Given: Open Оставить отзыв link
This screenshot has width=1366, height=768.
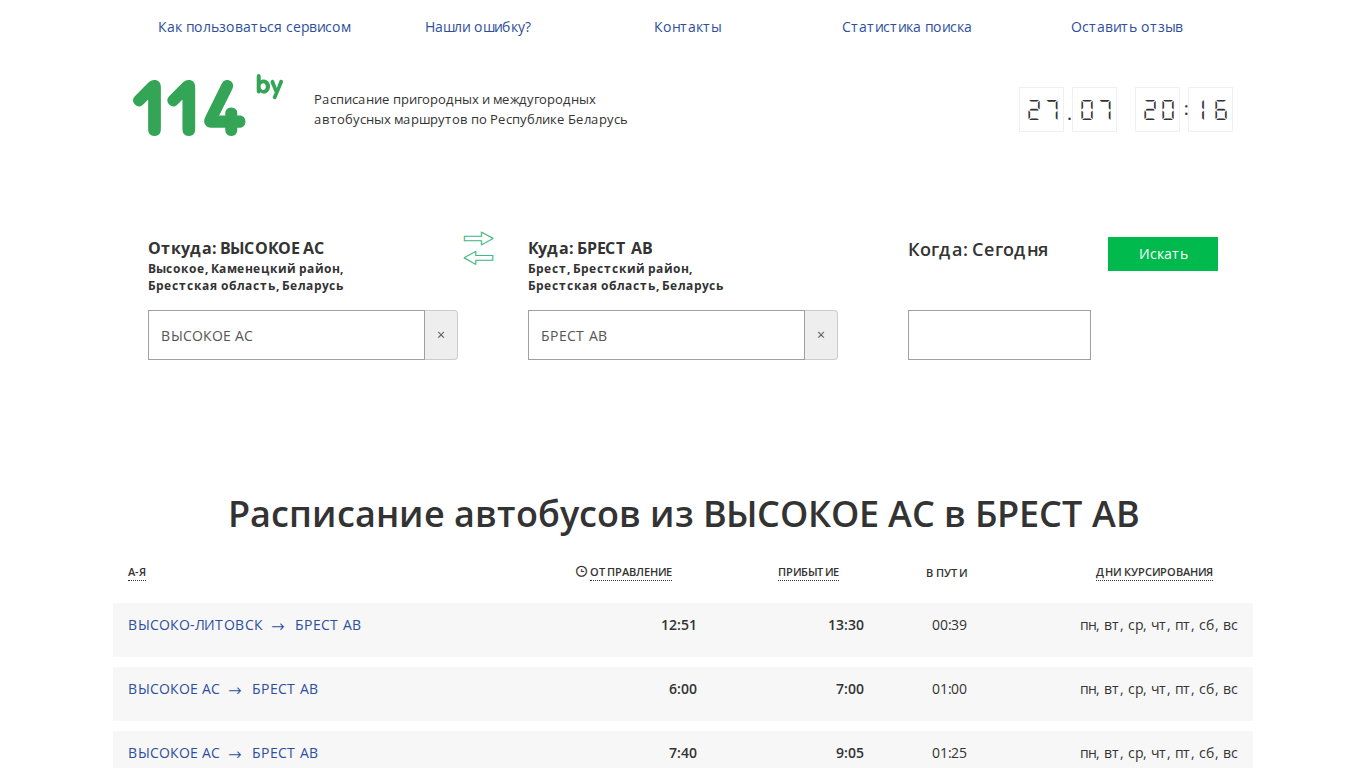Looking at the screenshot, I should pos(1127,27).
